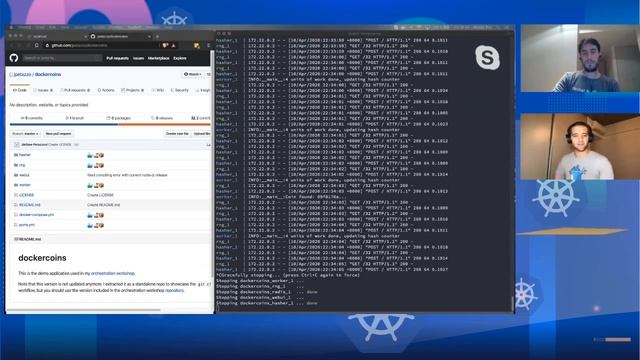
Task: View the packages count link
Action: coord(119,118)
